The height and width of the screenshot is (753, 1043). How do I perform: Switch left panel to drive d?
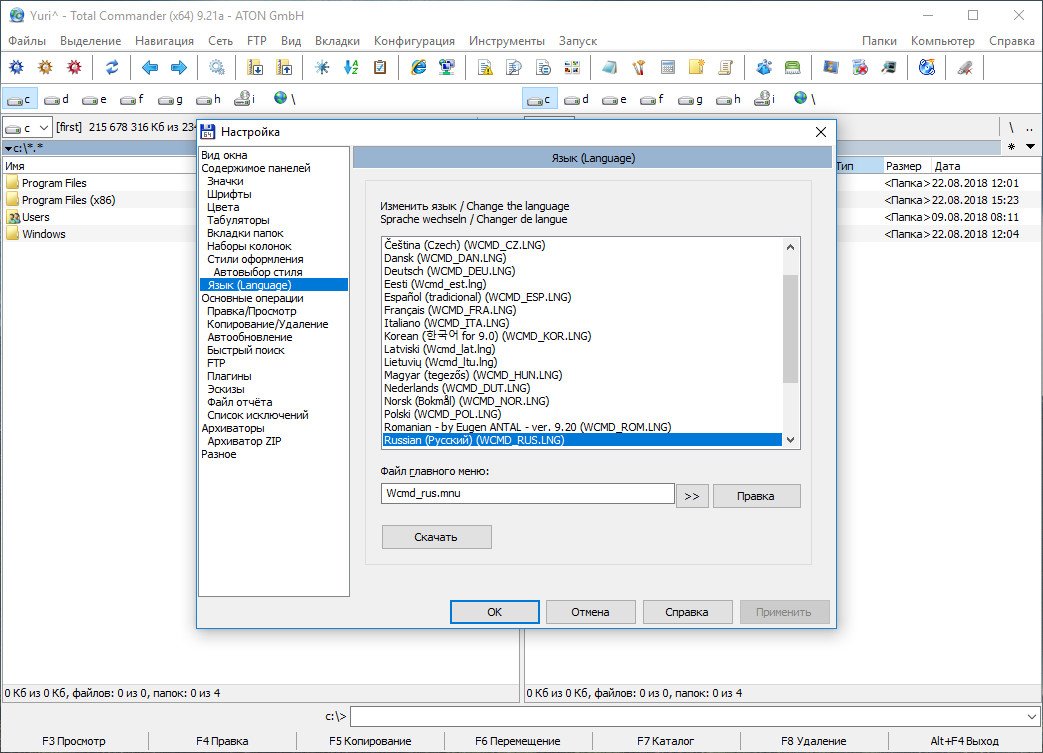56,99
